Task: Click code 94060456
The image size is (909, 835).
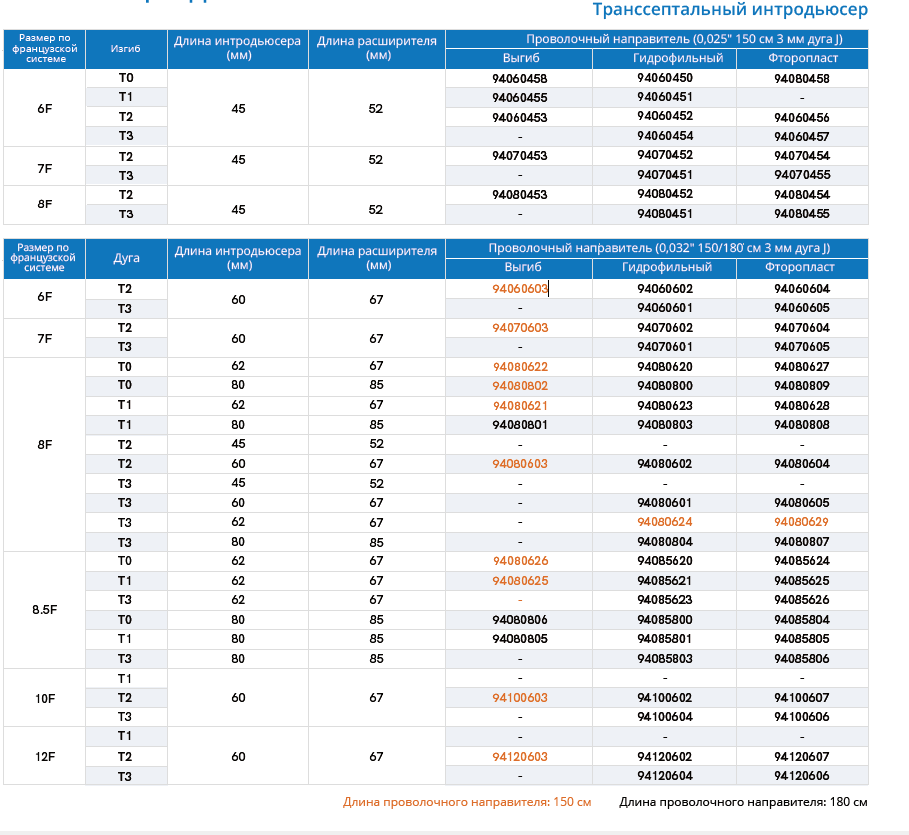Action: (802, 117)
